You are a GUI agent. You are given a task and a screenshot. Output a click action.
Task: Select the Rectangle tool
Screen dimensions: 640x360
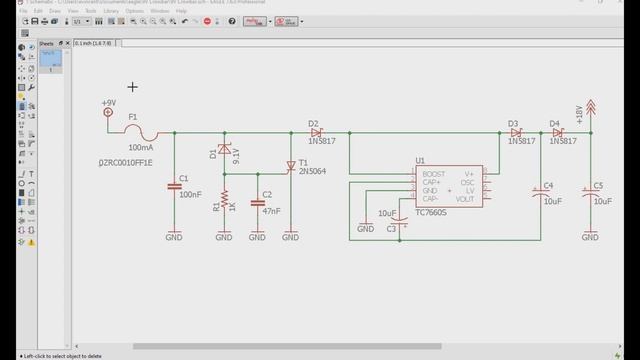22,193
